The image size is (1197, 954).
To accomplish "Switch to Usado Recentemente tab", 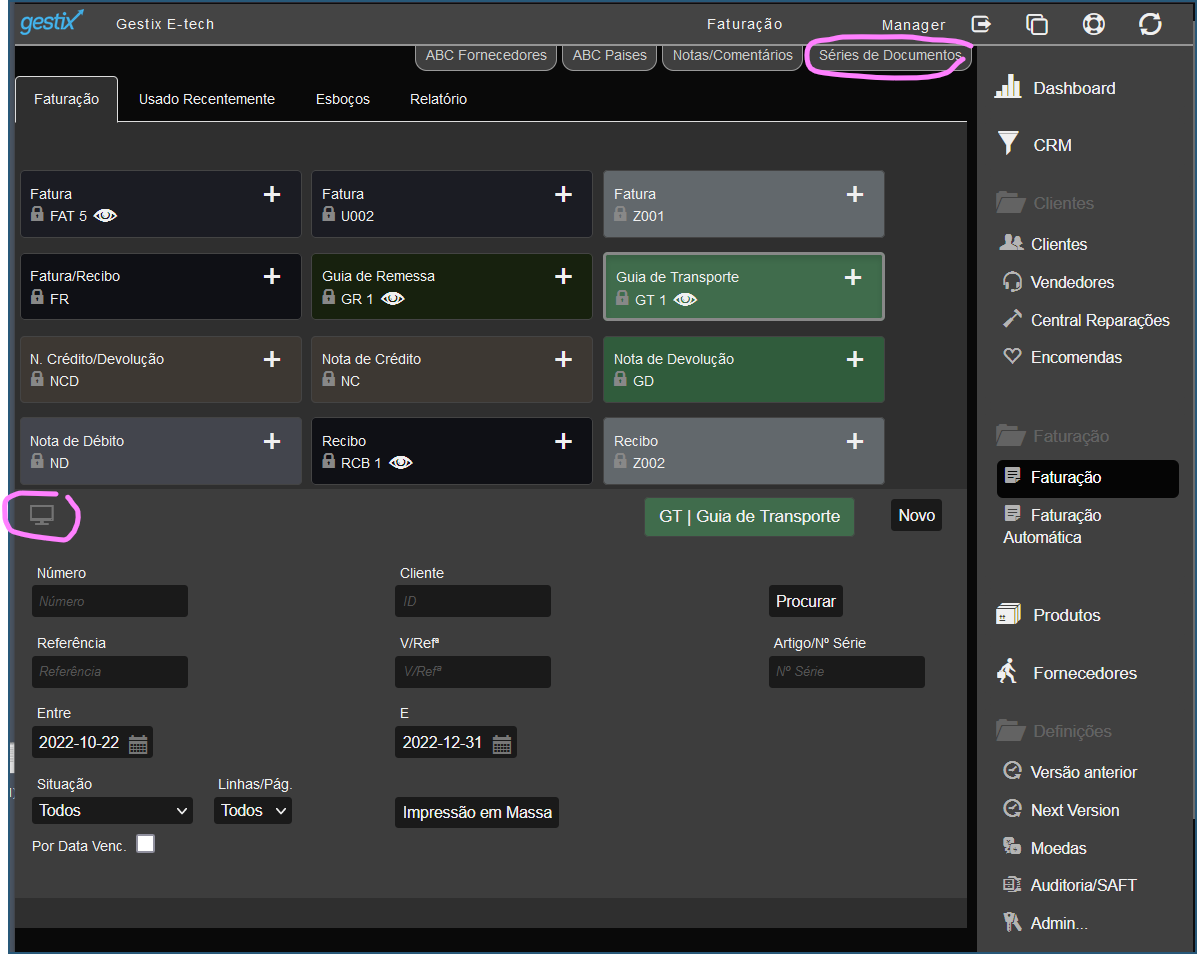I will pyautogui.click(x=207, y=99).
